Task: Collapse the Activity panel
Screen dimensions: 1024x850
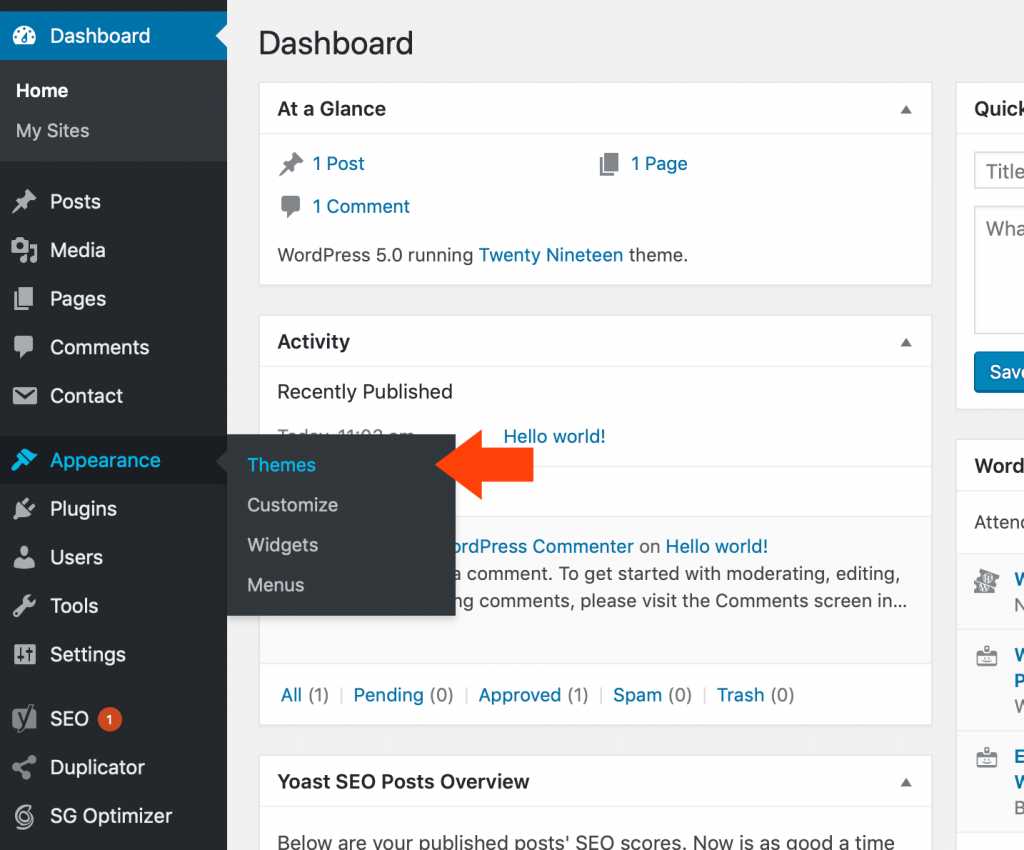Action: 906,342
